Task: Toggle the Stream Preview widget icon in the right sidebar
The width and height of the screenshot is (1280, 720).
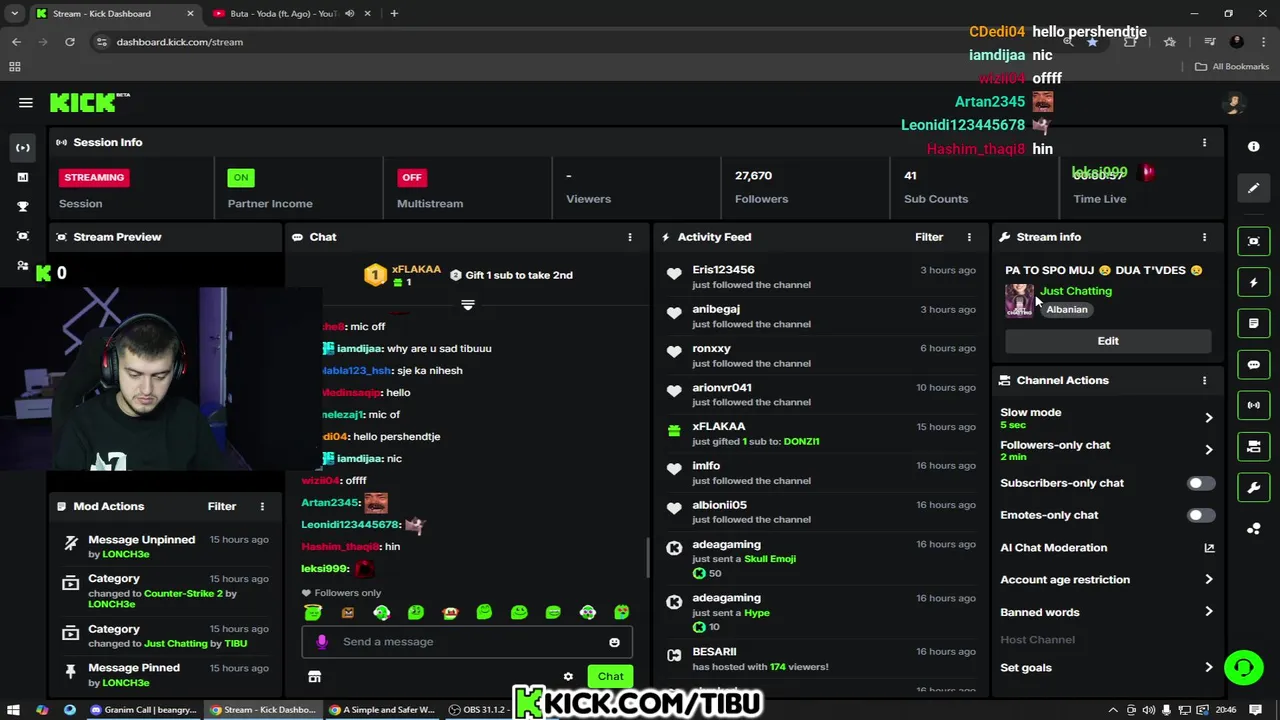Action: coord(1254,241)
